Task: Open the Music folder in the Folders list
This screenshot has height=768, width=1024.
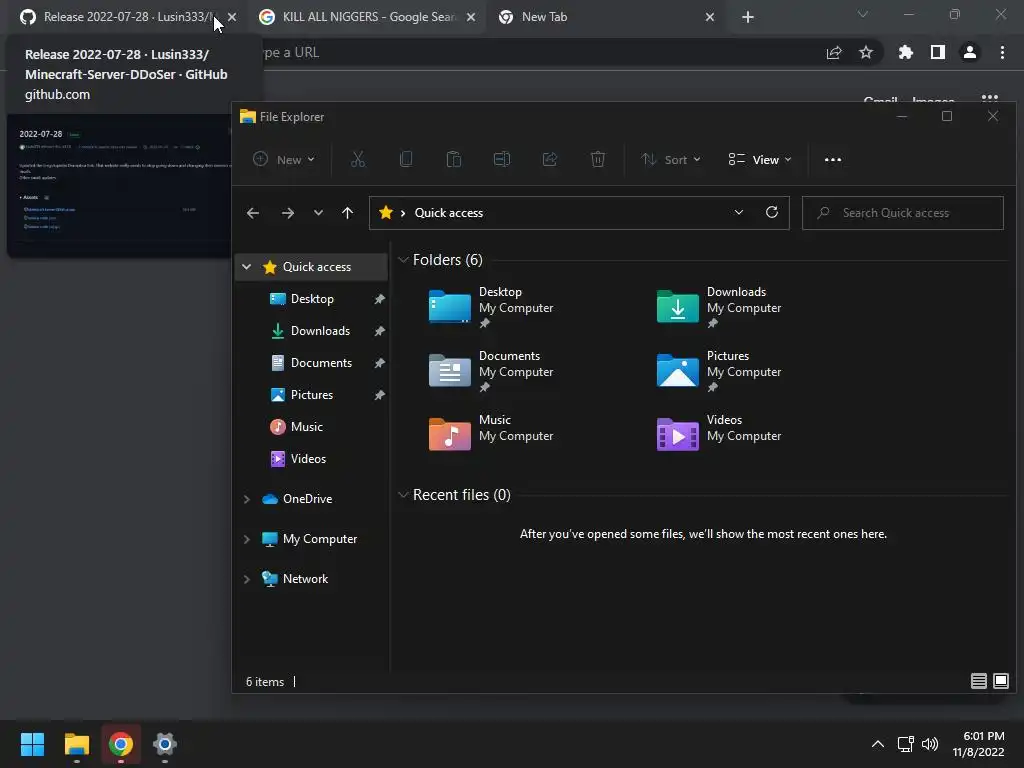Action: (491, 434)
